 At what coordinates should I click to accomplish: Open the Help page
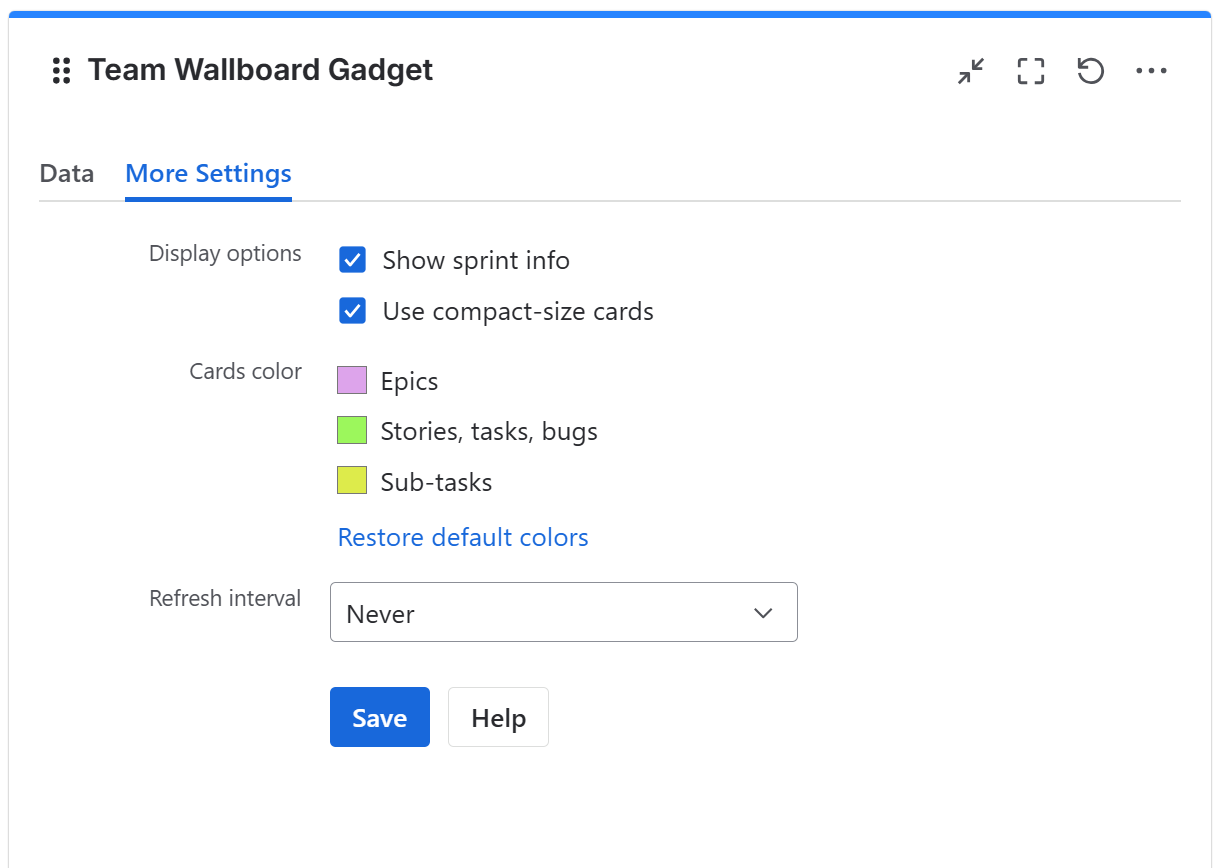point(497,717)
